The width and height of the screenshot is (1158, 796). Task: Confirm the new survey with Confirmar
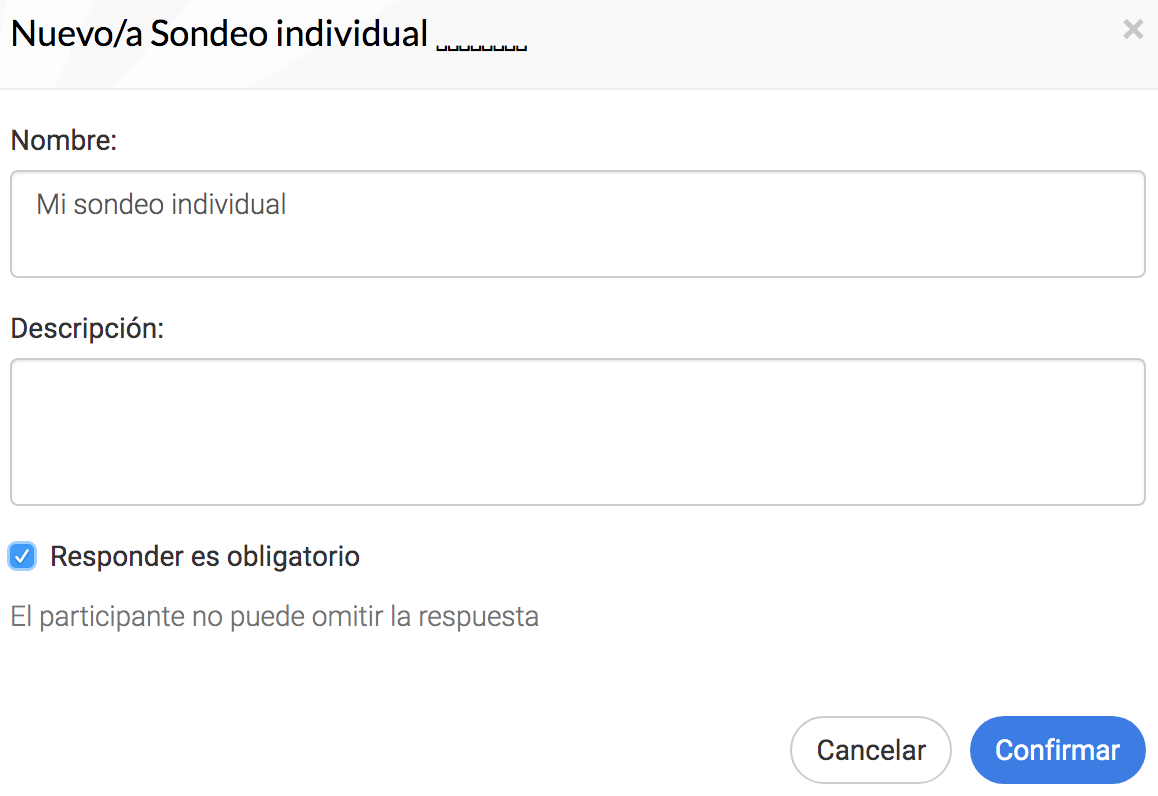[1058, 750]
